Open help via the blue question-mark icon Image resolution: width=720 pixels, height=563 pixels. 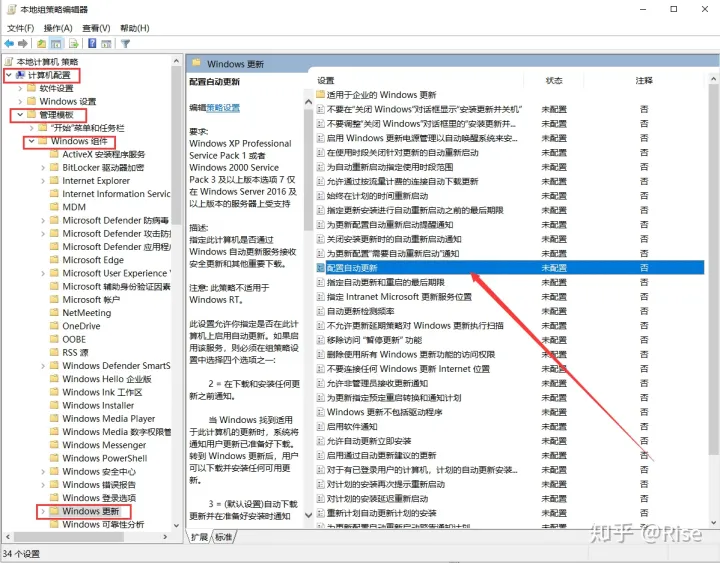(92, 43)
